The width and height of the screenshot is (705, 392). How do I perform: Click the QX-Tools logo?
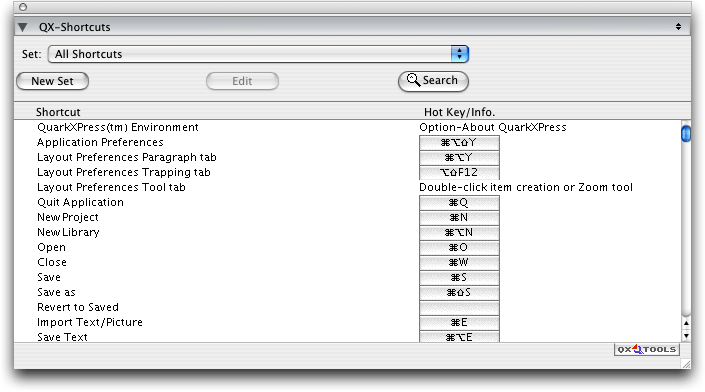647,349
